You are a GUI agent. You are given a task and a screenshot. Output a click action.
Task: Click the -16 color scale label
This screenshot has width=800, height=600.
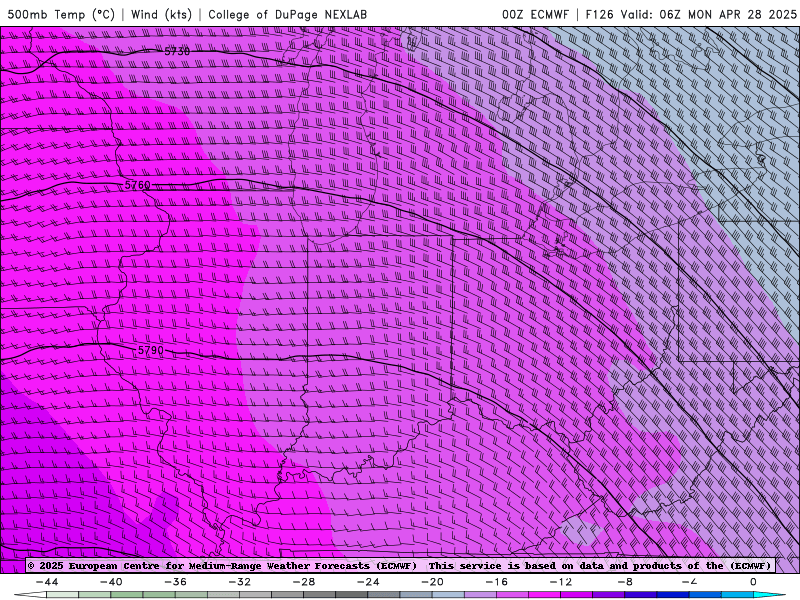coord(496,582)
